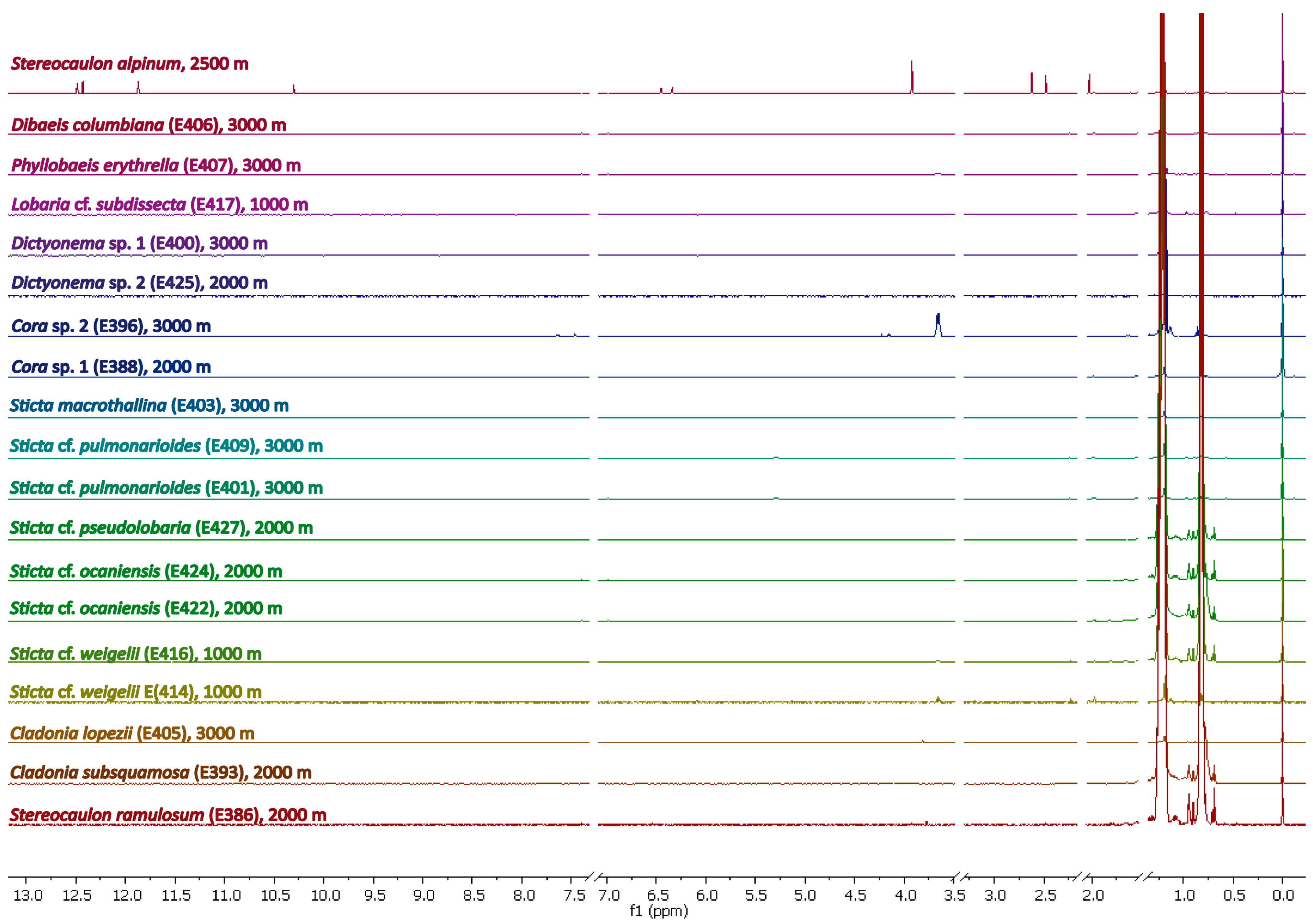Select the Phyllobaeis erythrella (E407) label
1313x924 pixels.
point(156,166)
